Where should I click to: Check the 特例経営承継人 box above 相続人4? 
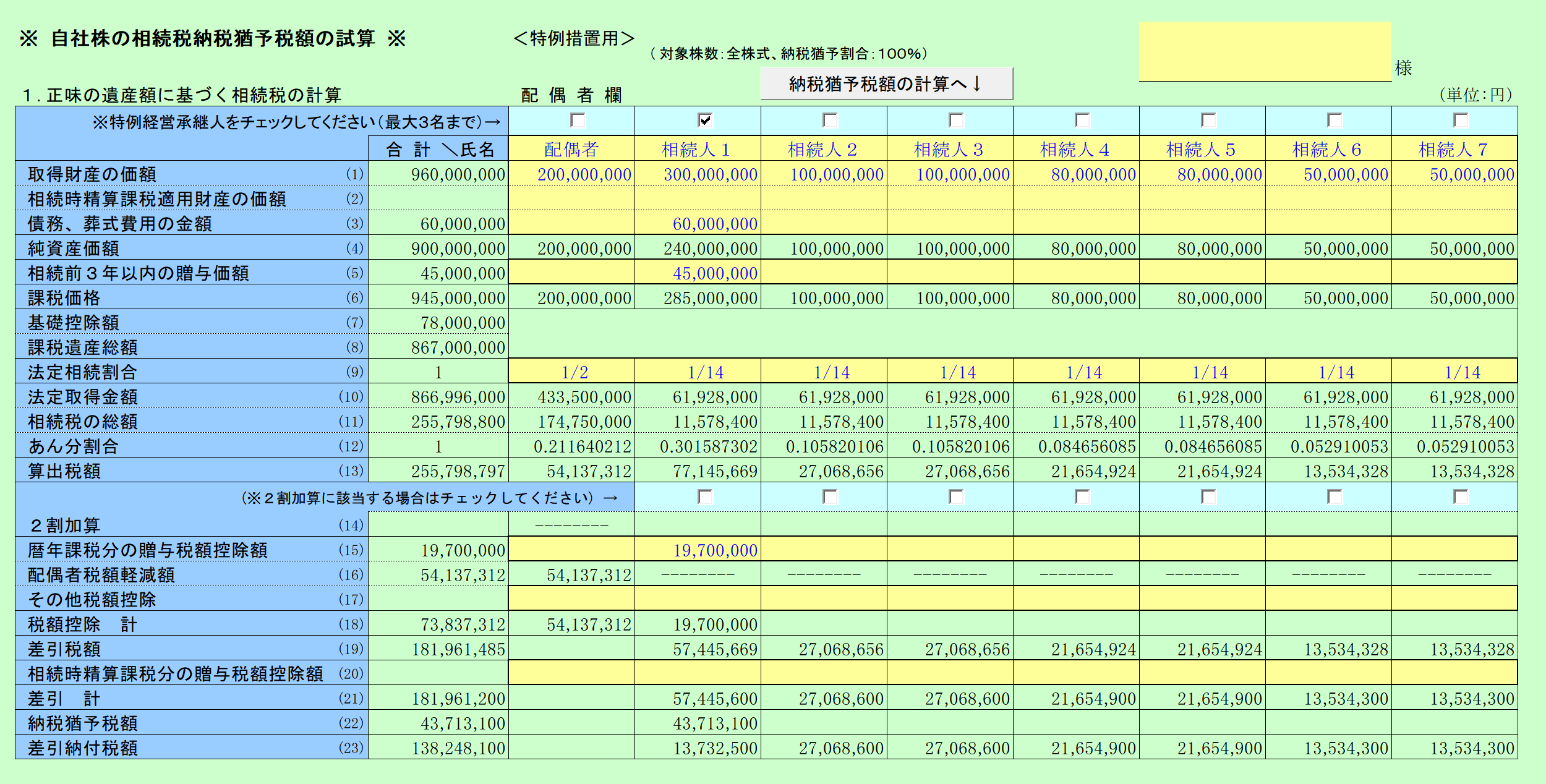[x=1082, y=120]
